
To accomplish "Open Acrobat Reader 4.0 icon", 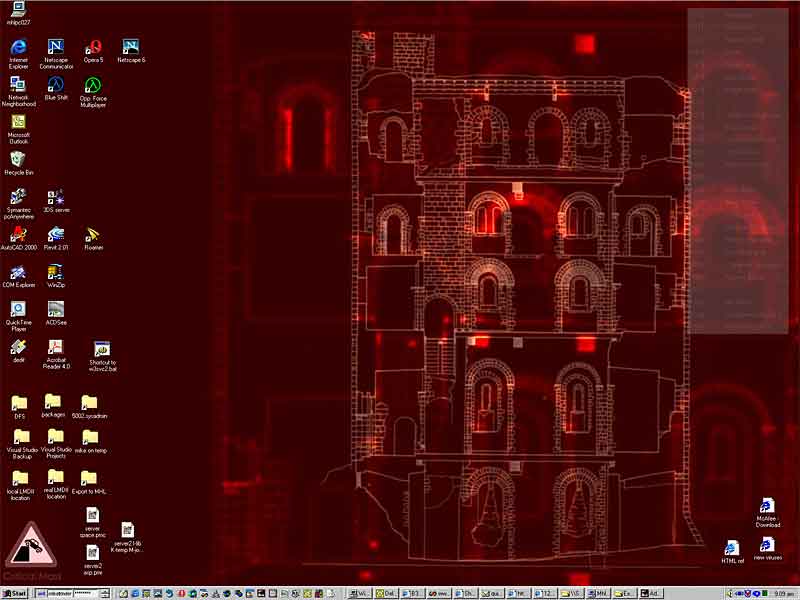I will coord(56,347).
